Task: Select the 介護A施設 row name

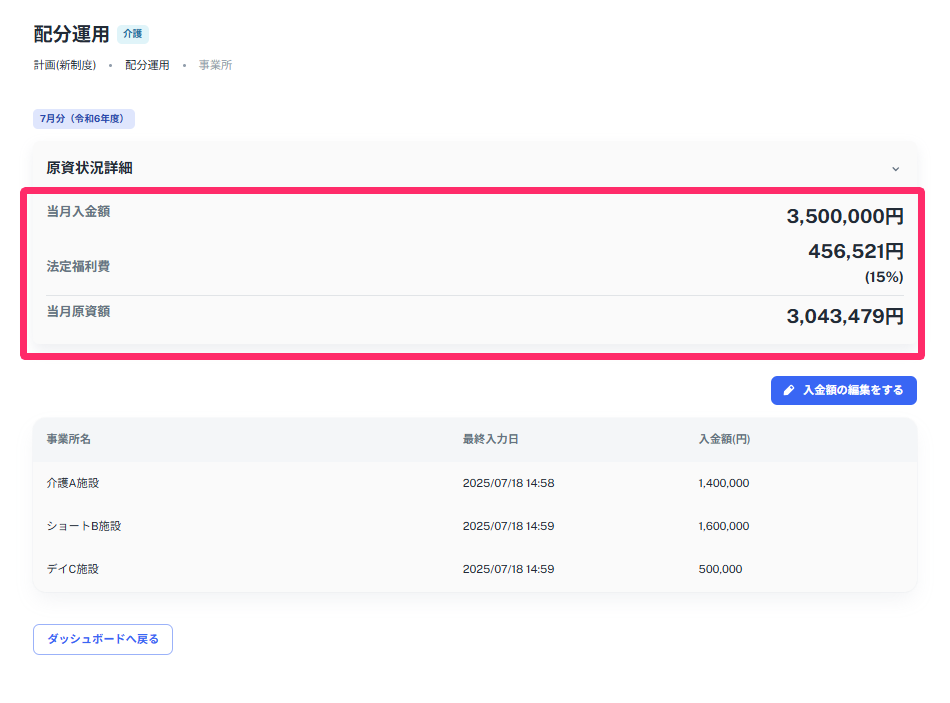Action: click(73, 483)
